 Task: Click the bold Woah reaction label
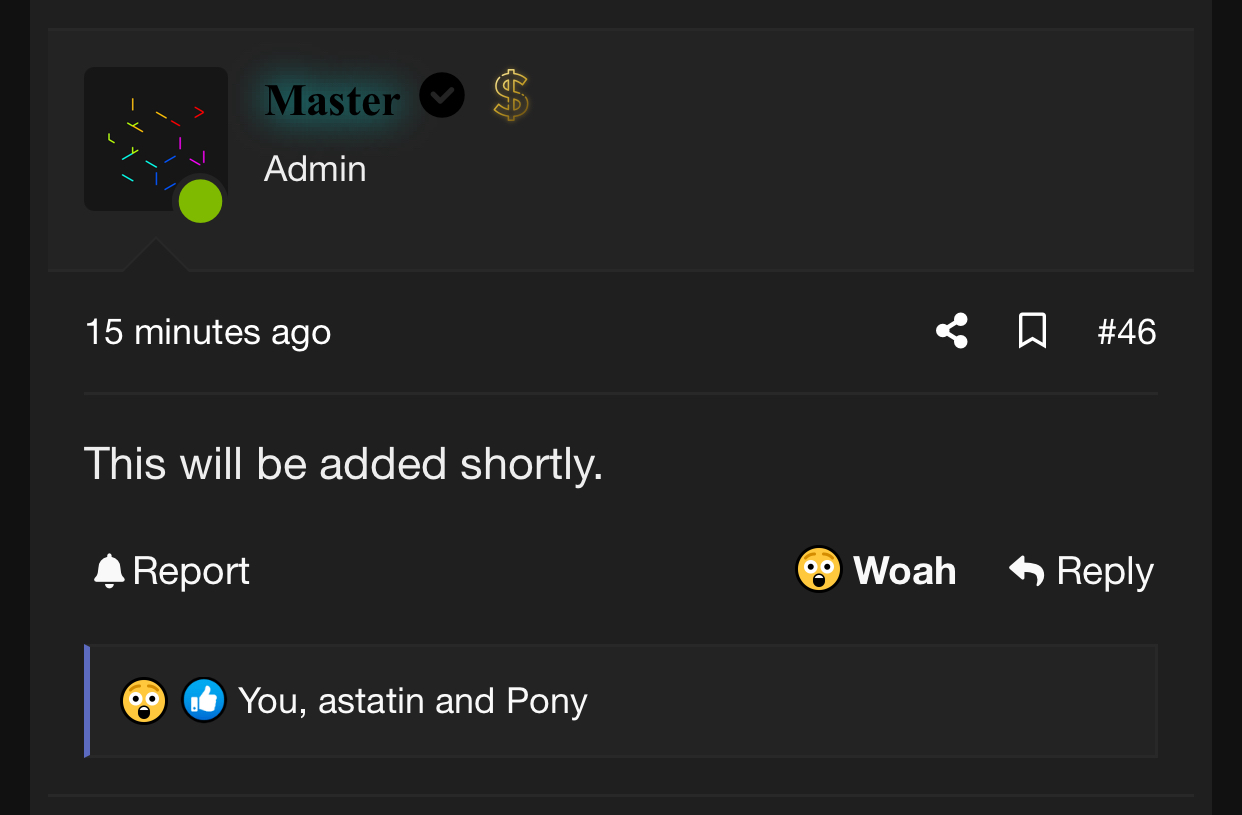904,571
